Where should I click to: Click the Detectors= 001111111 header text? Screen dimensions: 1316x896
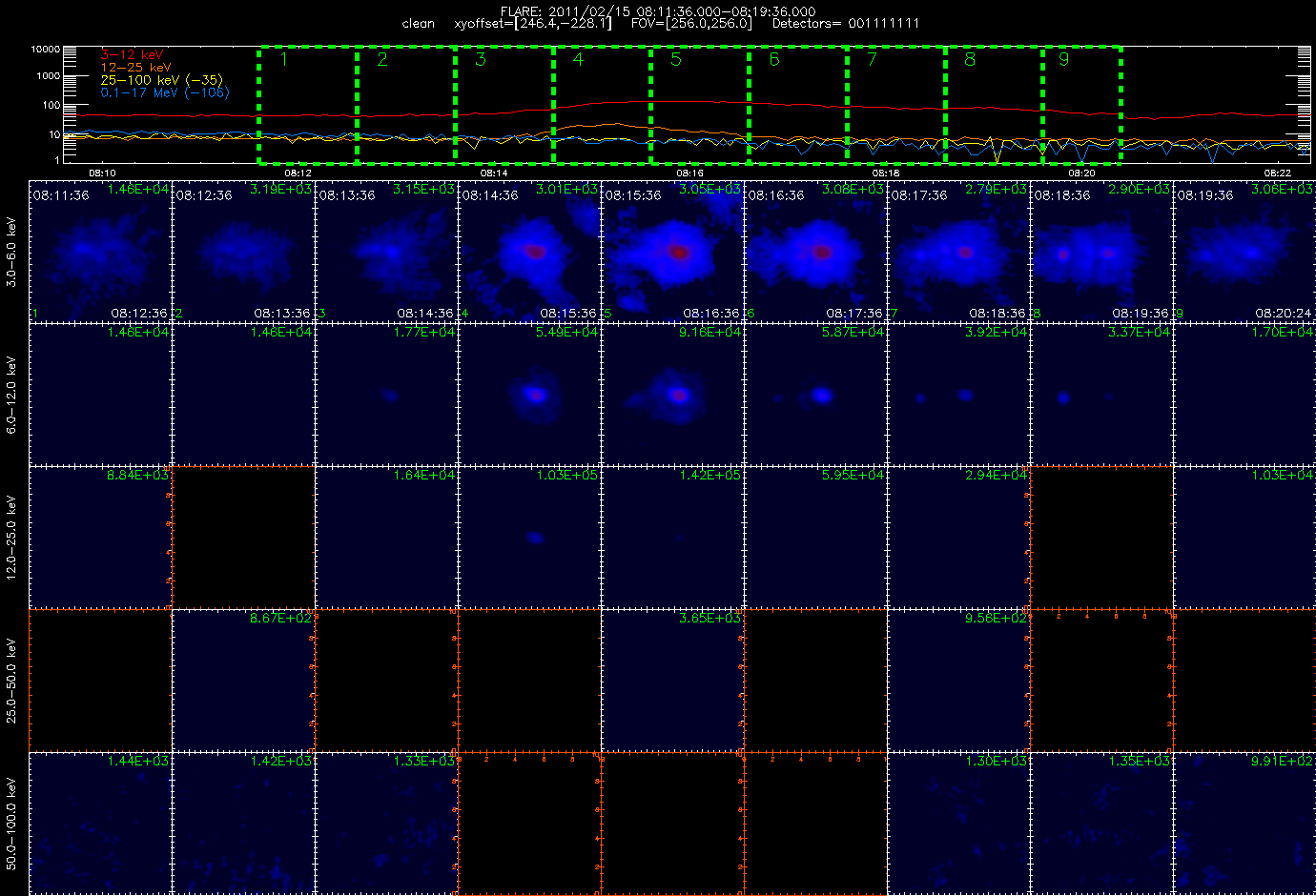tap(846, 24)
